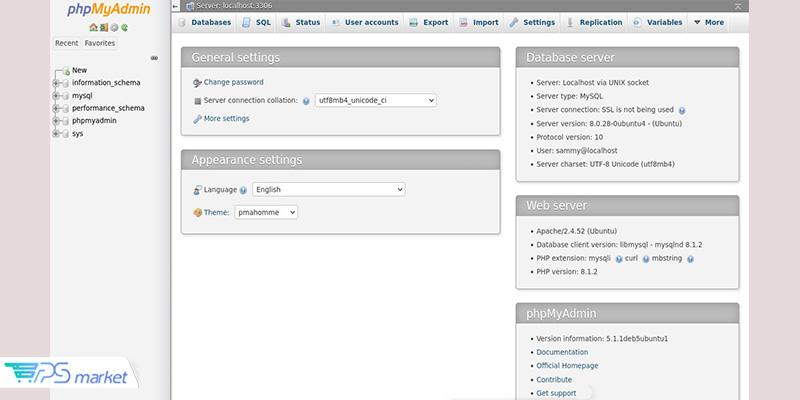Open help icon beside Language
Viewport: 800px width, 400px height.
coord(243,190)
